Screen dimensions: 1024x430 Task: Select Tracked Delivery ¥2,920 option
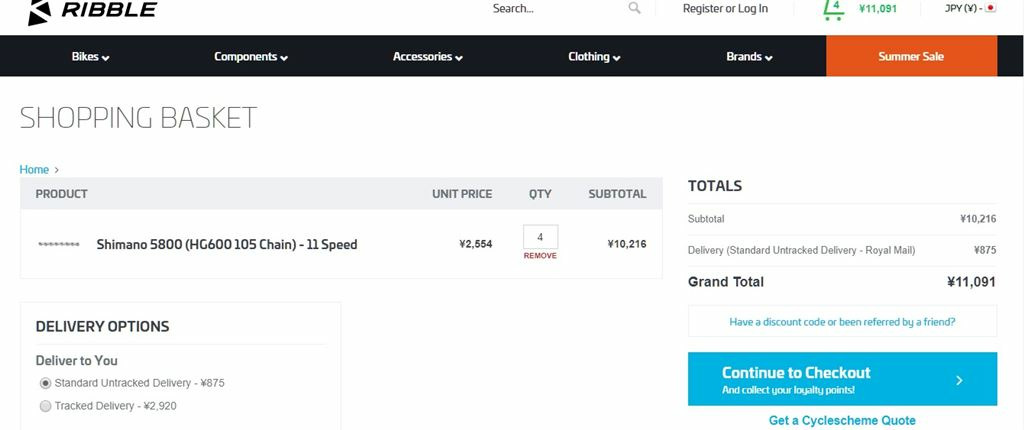coord(45,406)
